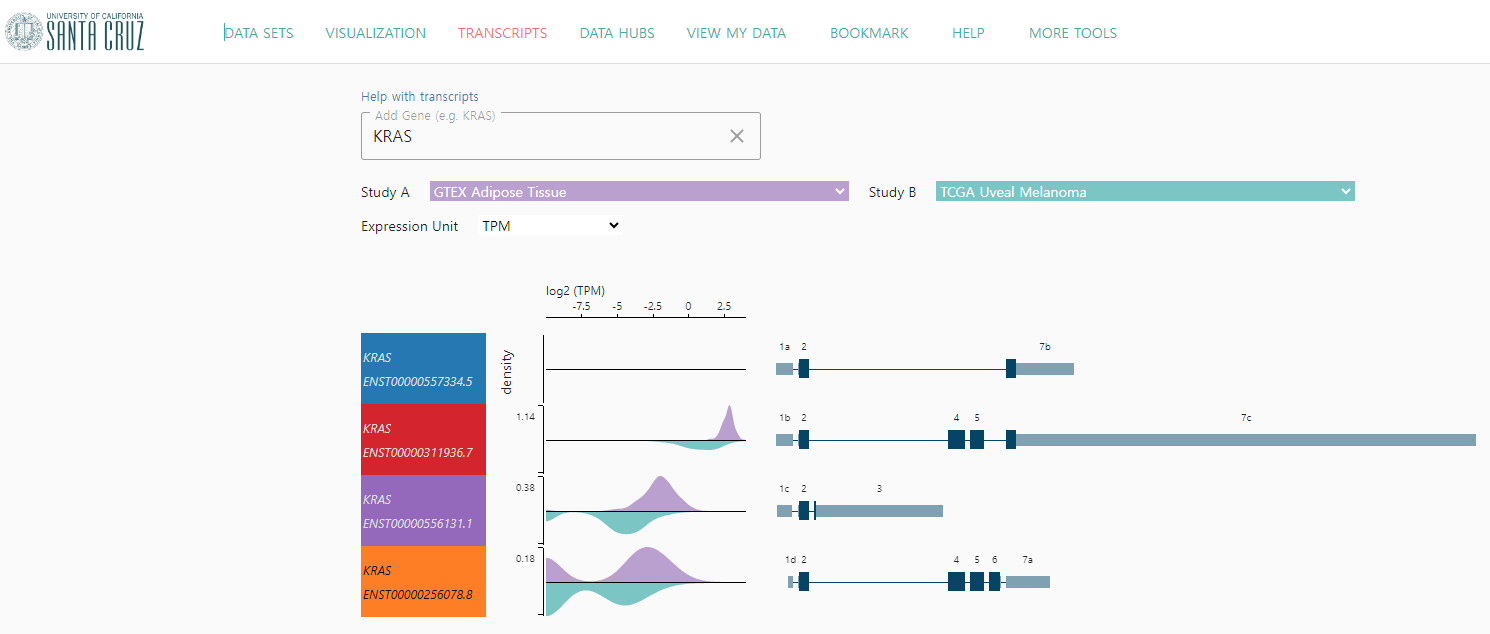Image resolution: width=1490 pixels, height=634 pixels.
Task: Click inside the Add Gene input field
Action: click(540, 136)
